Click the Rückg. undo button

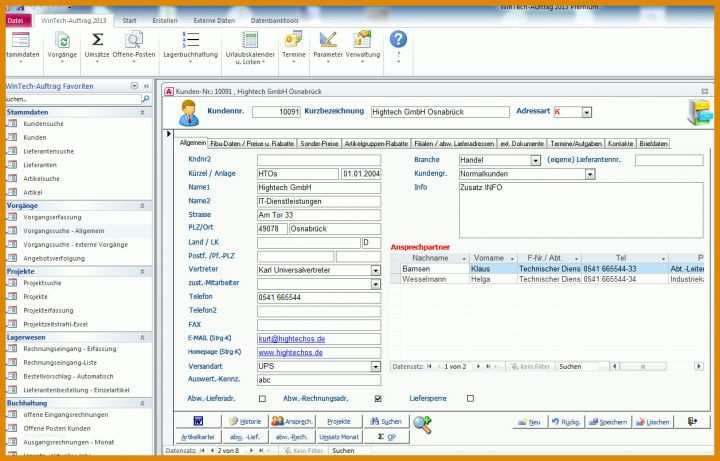(567, 422)
